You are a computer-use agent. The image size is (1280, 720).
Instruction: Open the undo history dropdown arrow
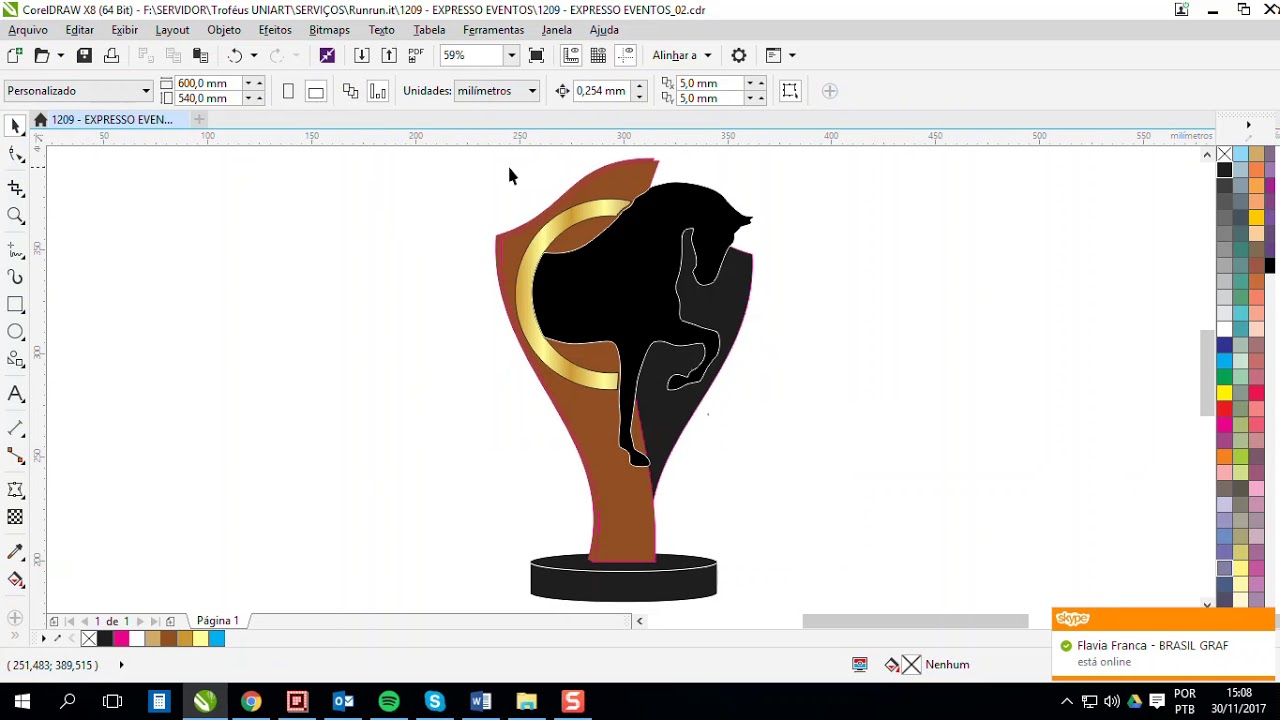(x=254, y=56)
